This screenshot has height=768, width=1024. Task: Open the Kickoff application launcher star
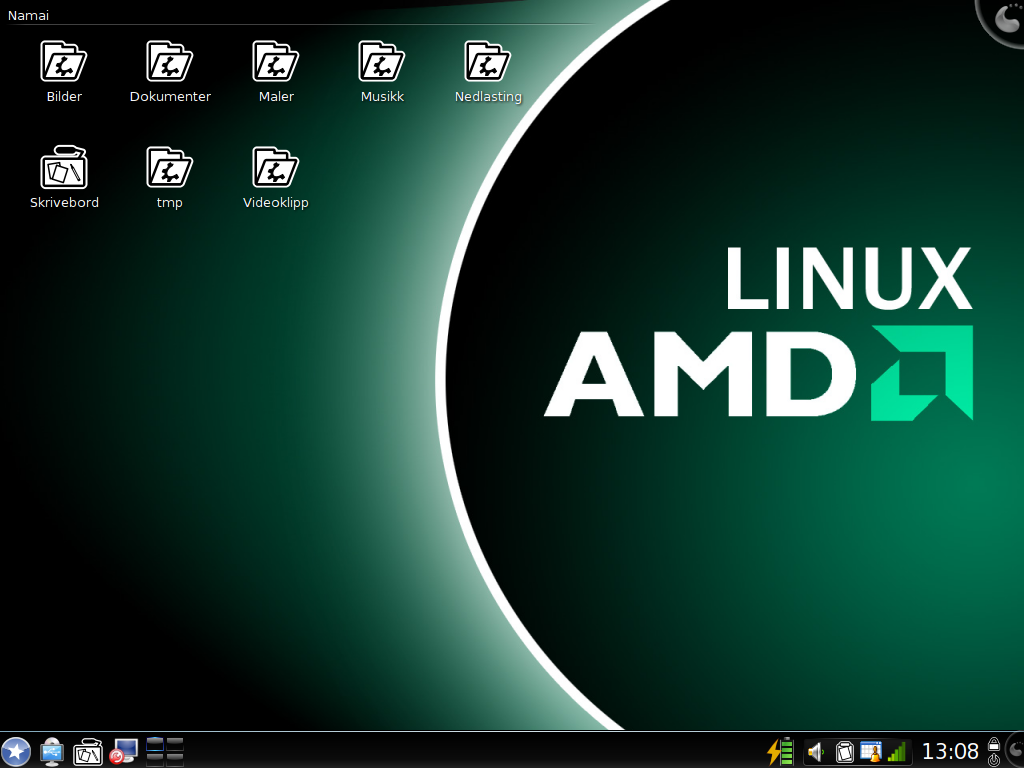pyautogui.click(x=16, y=752)
